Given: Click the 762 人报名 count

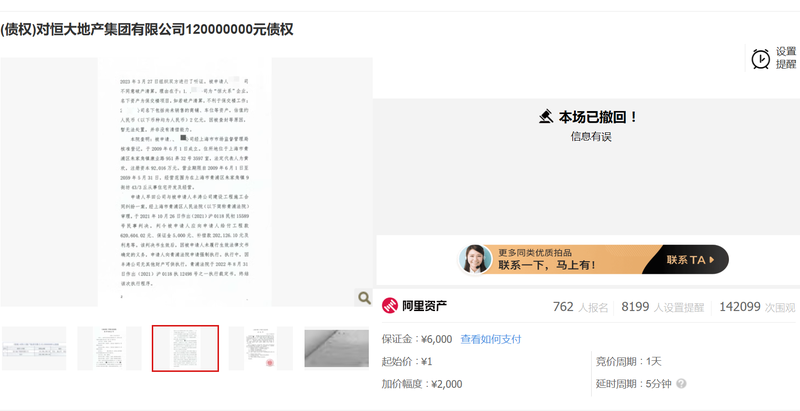Looking at the screenshot, I should pos(581,307).
